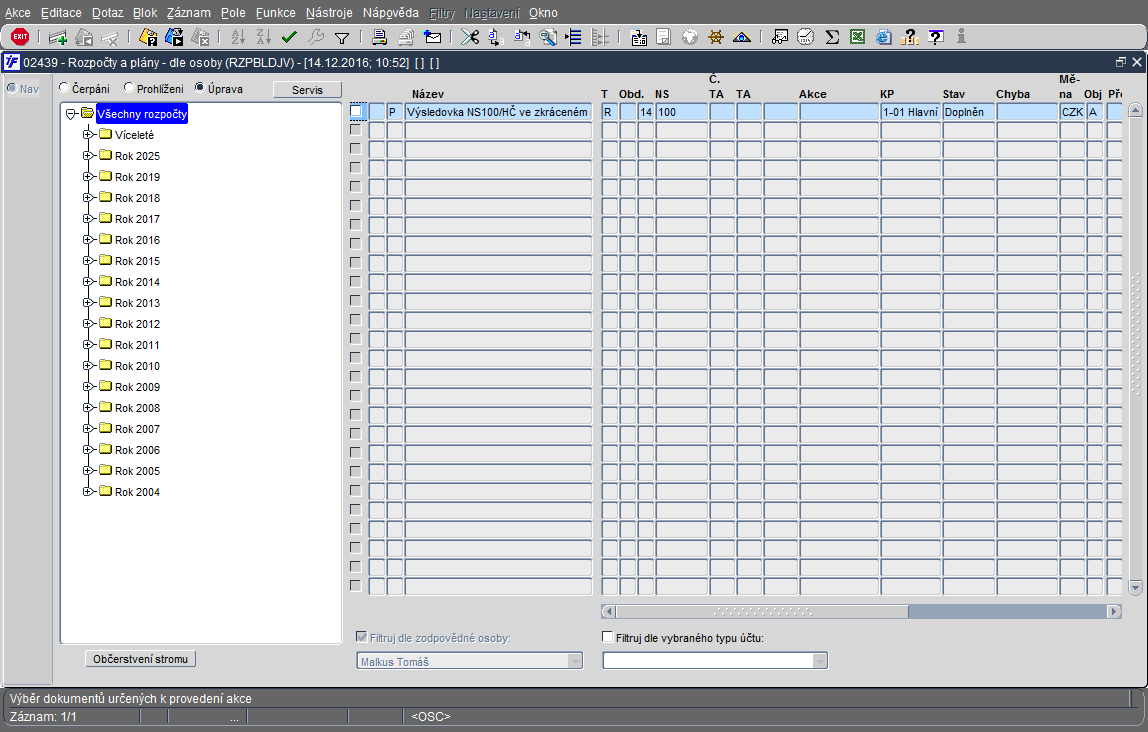
Task: Open the Nápověda menu
Action: 391,12
